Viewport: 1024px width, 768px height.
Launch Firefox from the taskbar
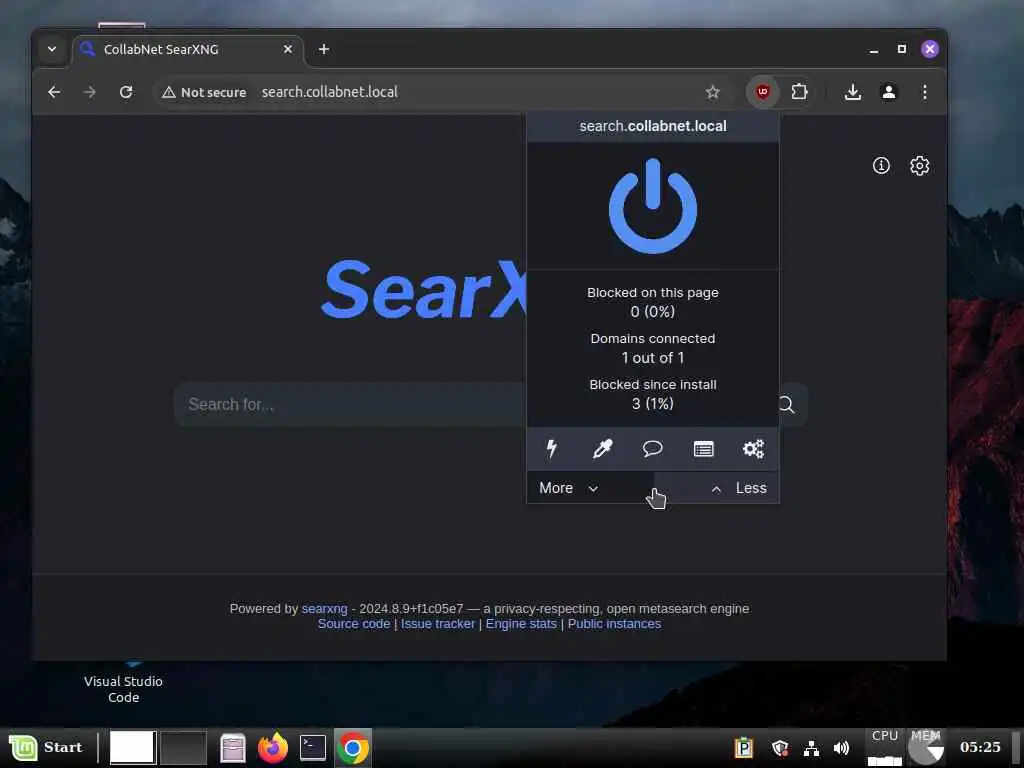pos(272,747)
